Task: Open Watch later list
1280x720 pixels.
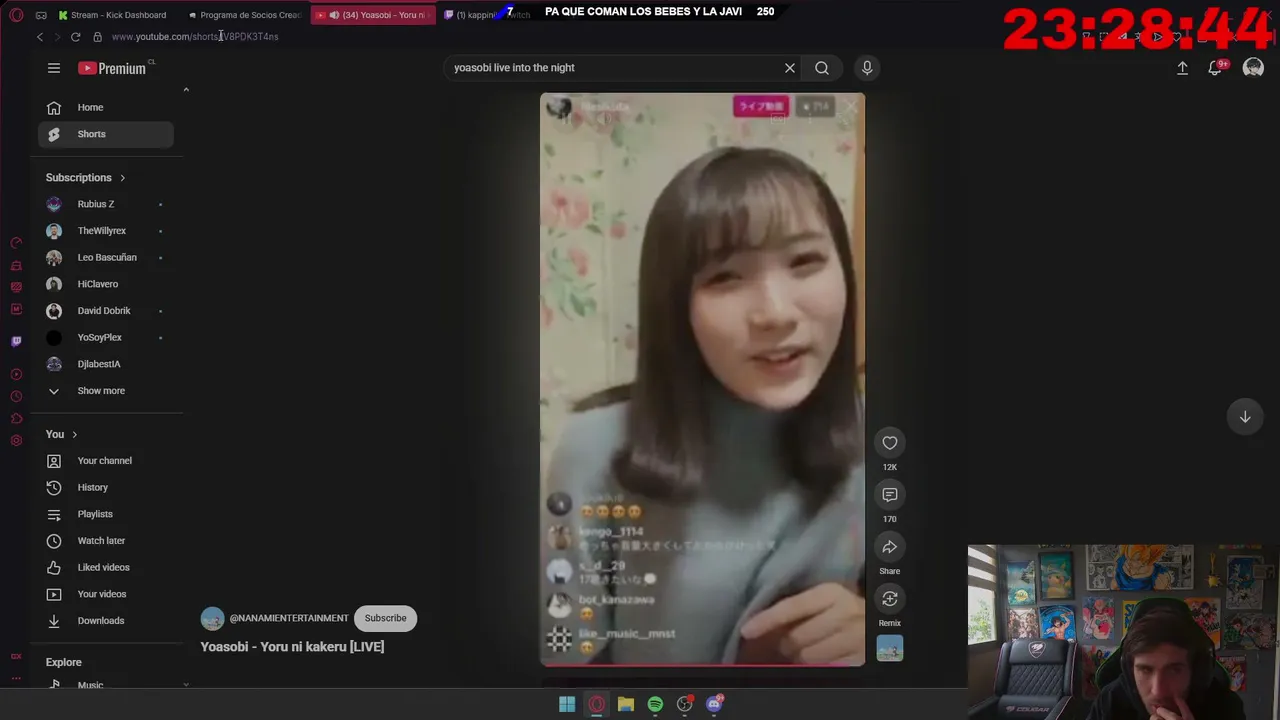Action: [106, 541]
